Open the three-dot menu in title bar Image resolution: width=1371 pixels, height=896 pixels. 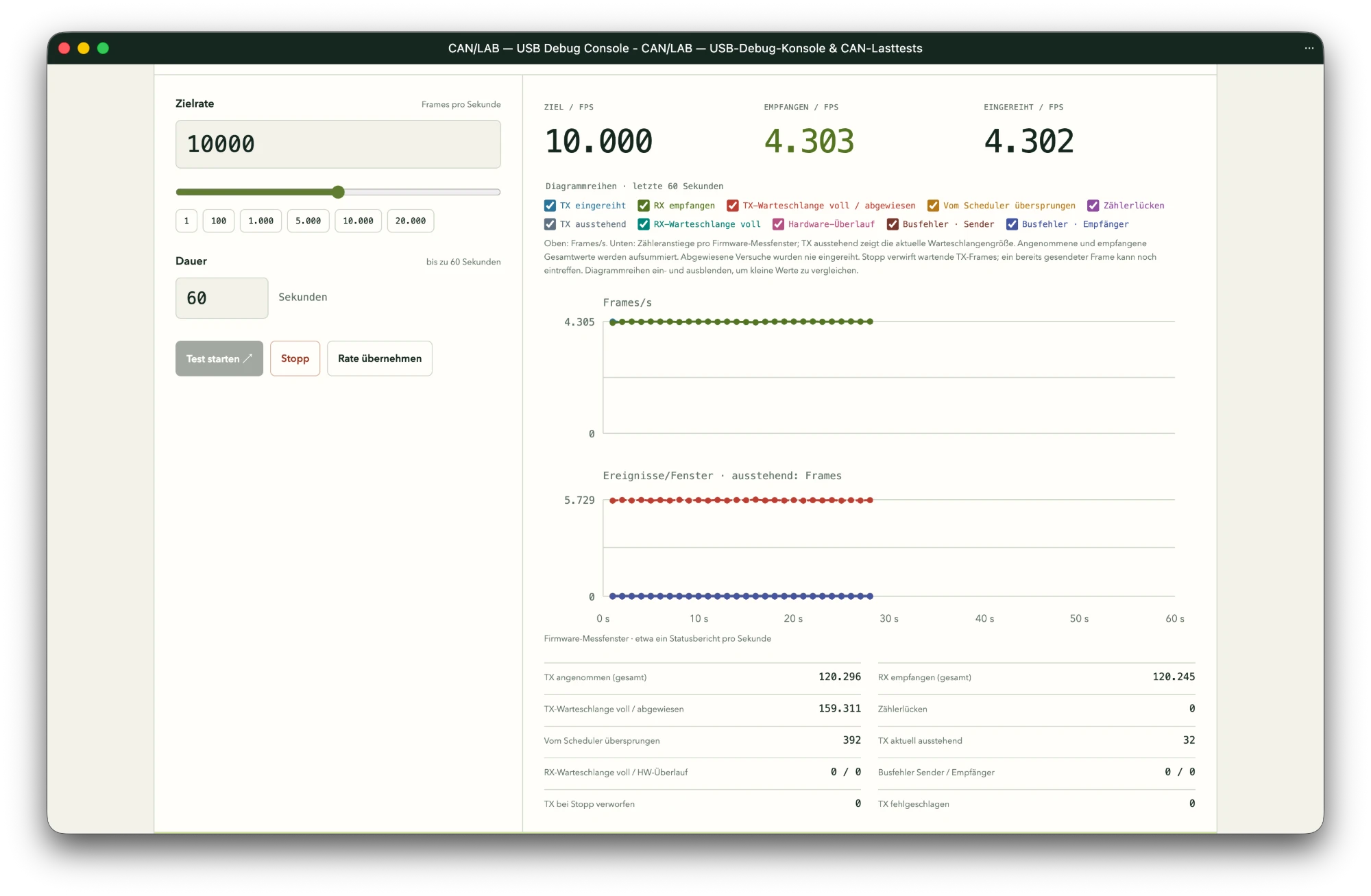(1309, 48)
